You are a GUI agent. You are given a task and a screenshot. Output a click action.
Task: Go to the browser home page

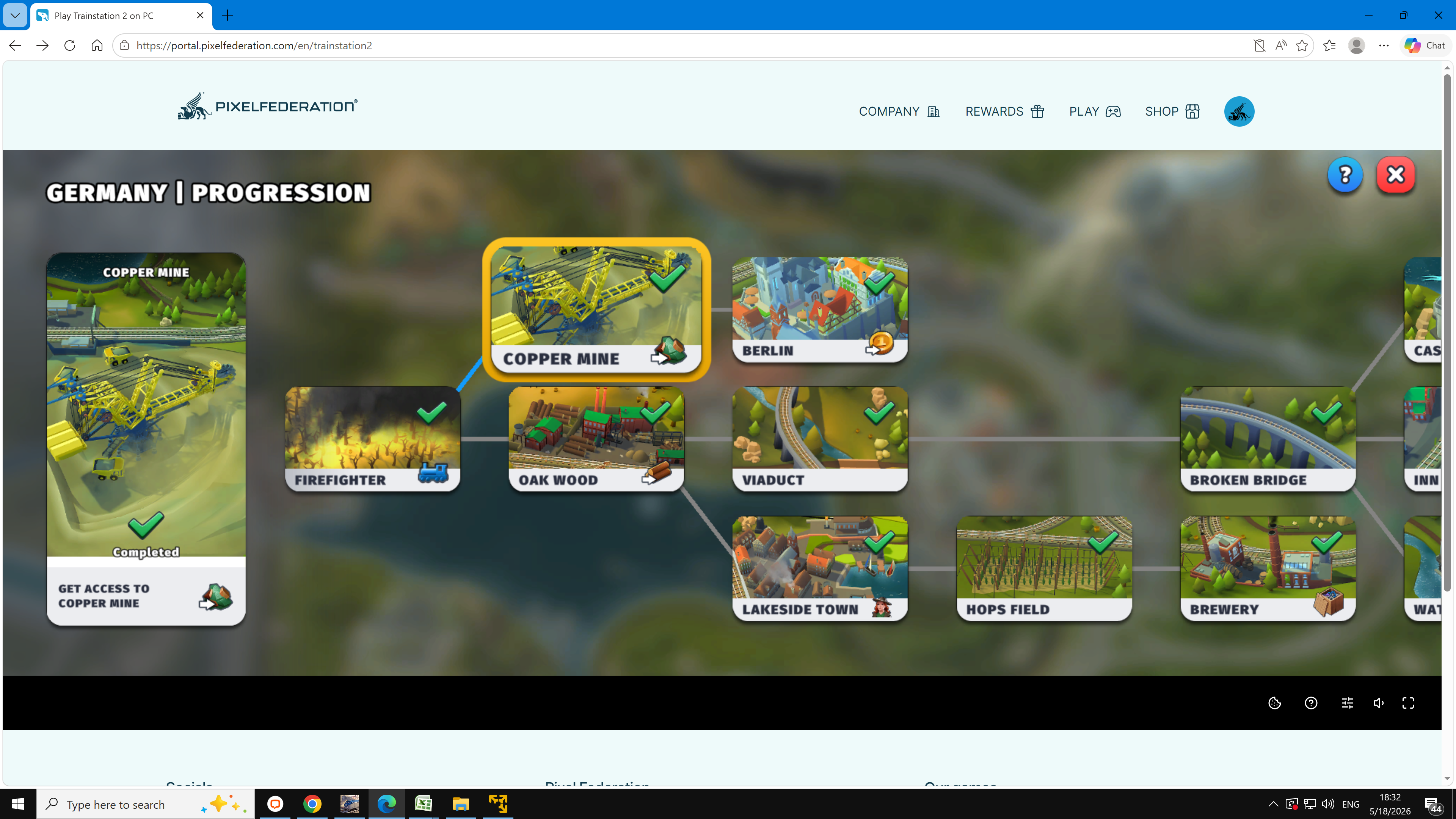(x=97, y=45)
